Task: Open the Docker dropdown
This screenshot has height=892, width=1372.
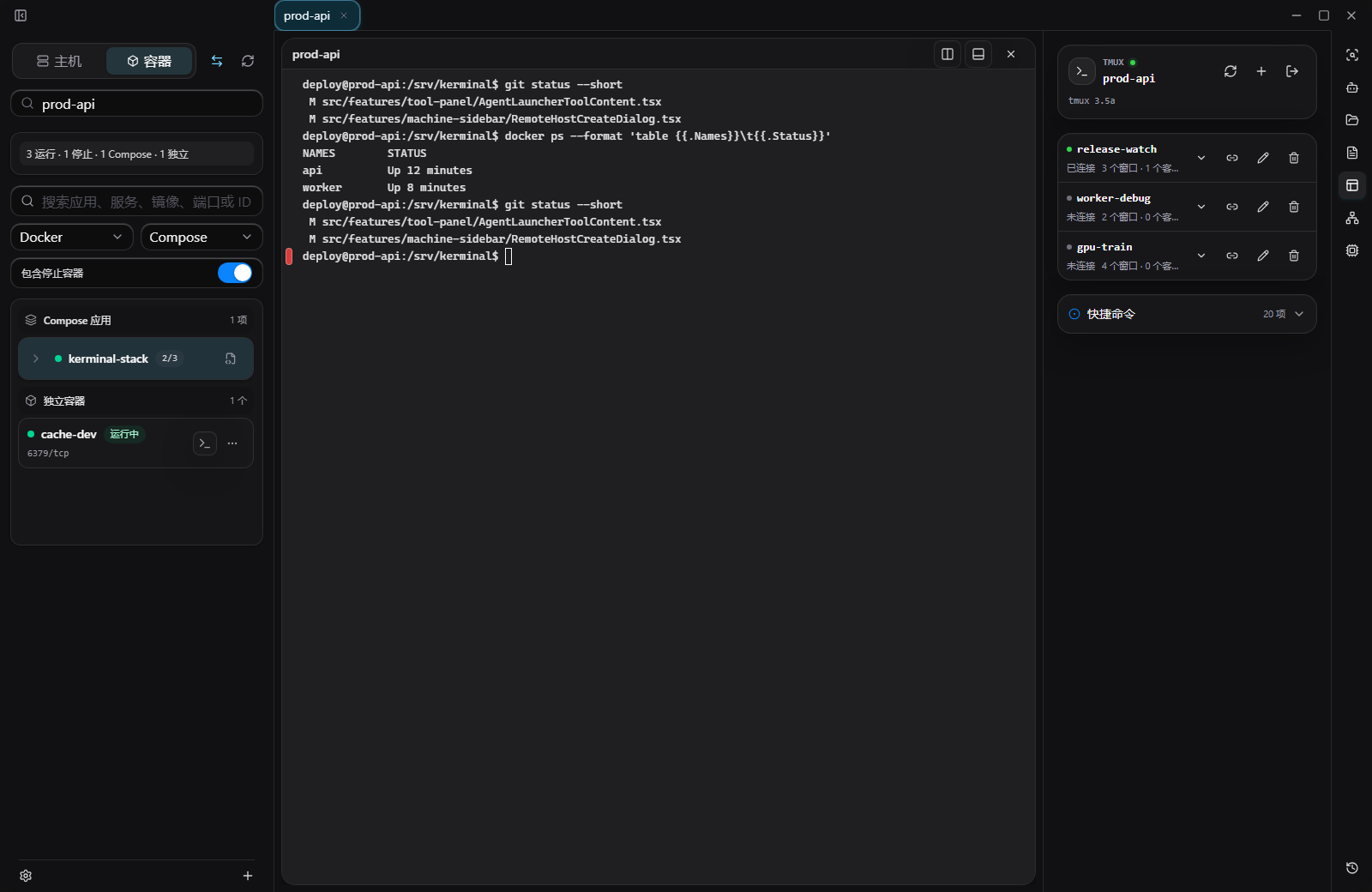Action: (x=72, y=237)
